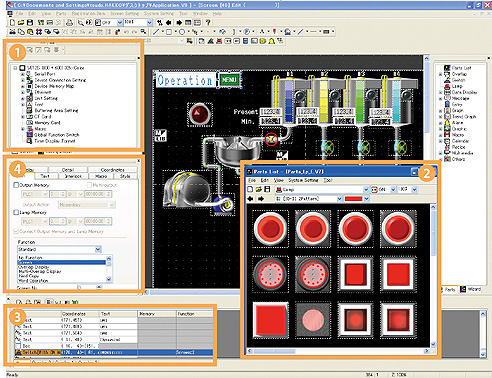Enable the Lamp Memory checkbox

coord(16,212)
